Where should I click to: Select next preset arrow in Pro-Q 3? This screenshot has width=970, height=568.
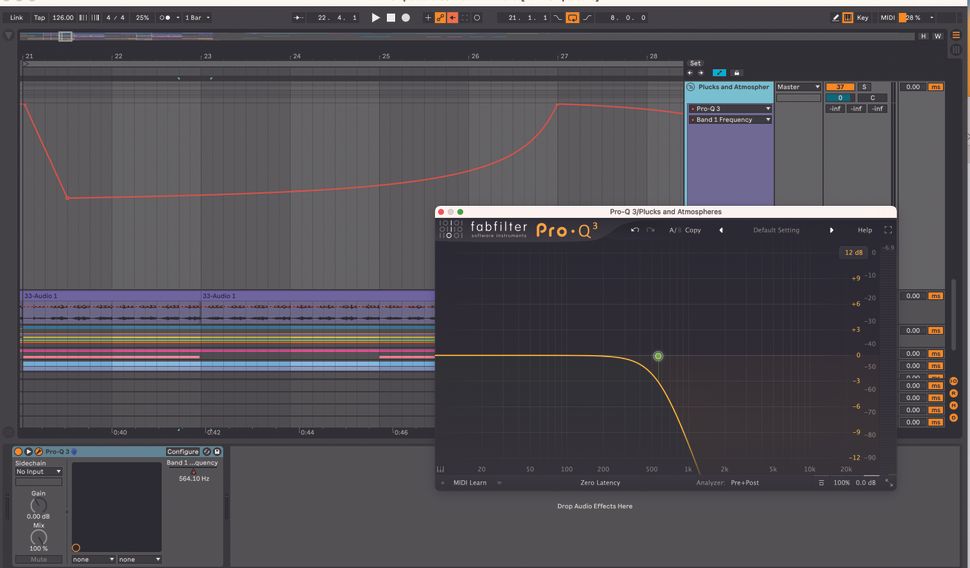[831, 230]
